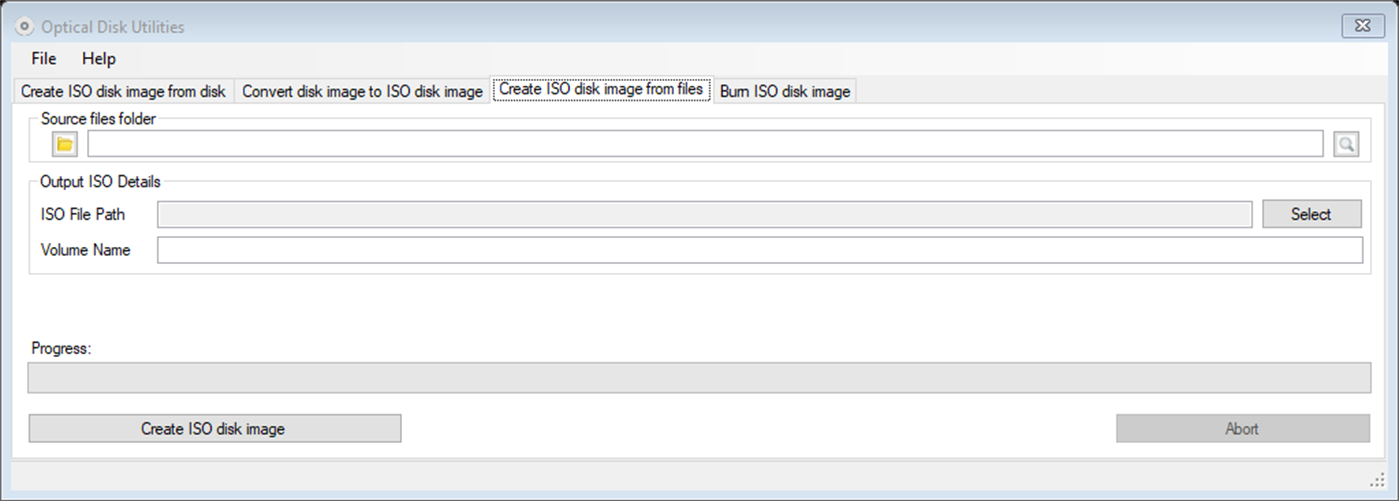Screen dimensions: 1399x501
Task: Focus the Source files folder text field
Action: pyautogui.click(x=705, y=144)
